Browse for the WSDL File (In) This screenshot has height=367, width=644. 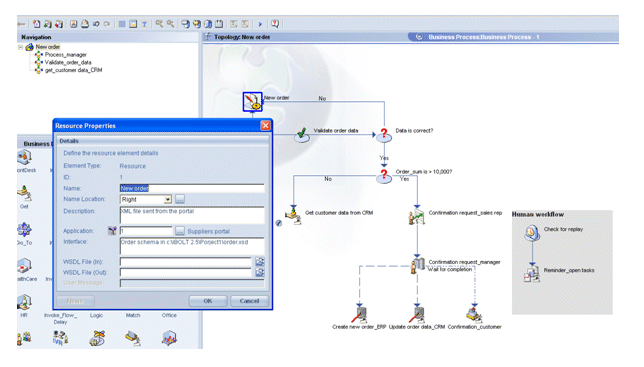click(260, 261)
